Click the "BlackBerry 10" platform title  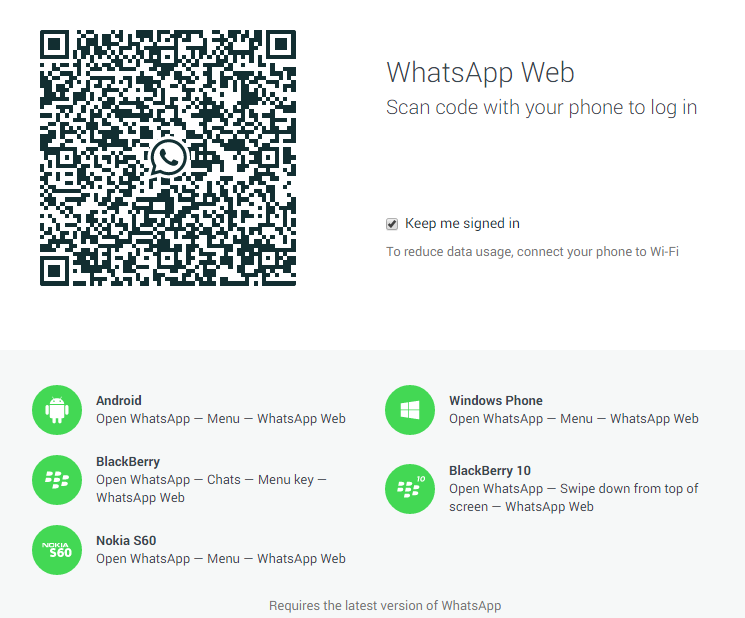pos(490,471)
